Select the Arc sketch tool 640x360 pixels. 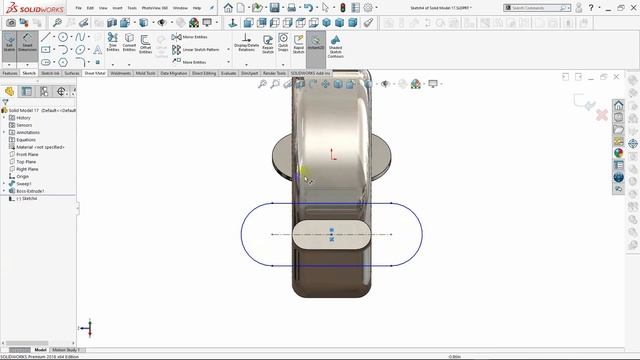(63, 50)
